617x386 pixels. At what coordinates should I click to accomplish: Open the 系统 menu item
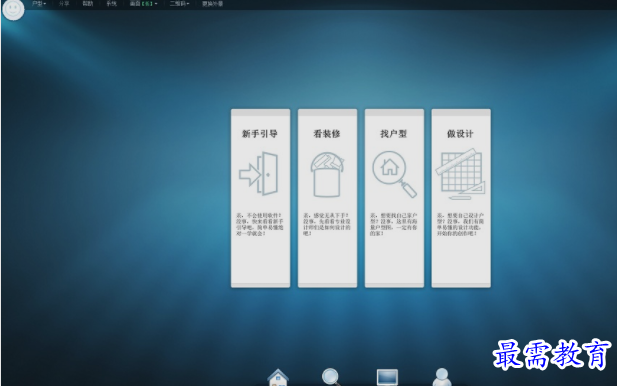tap(112, 4)
